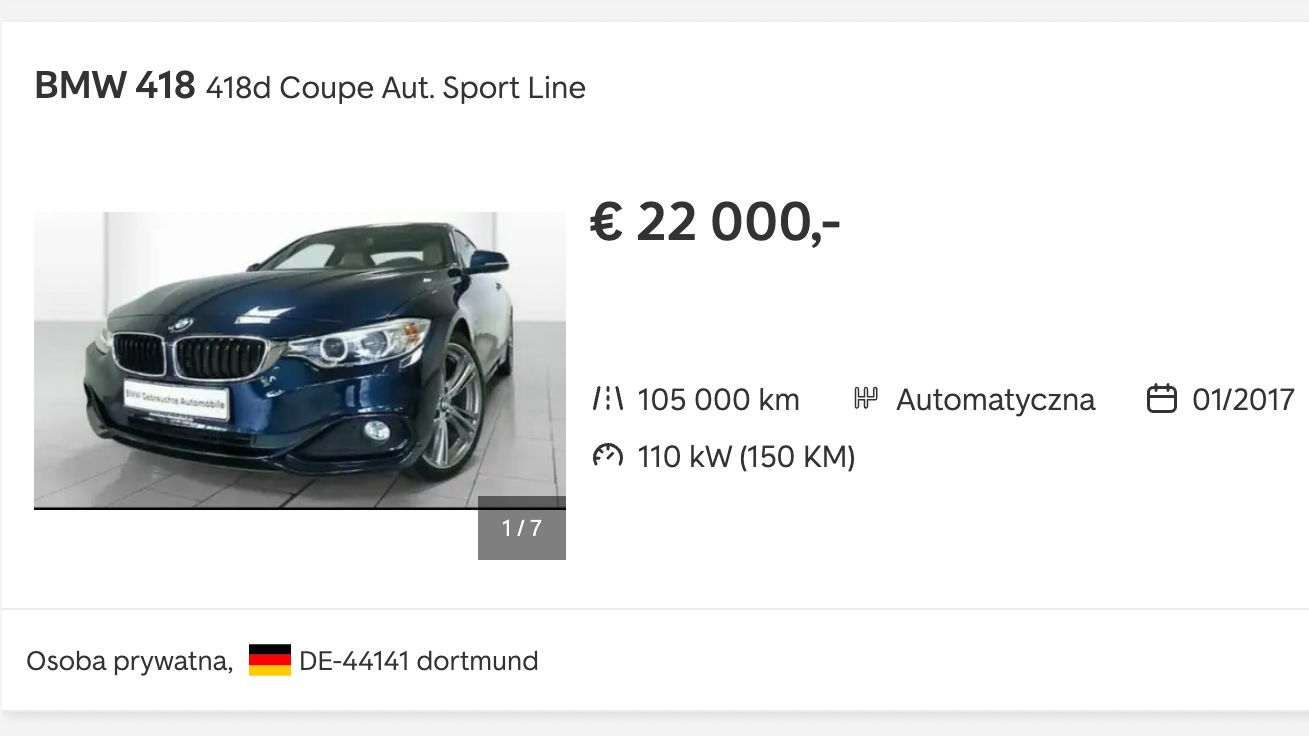Click the German flag icon
Viewport: 1309px width, 736px height.
tap(270, 661)
